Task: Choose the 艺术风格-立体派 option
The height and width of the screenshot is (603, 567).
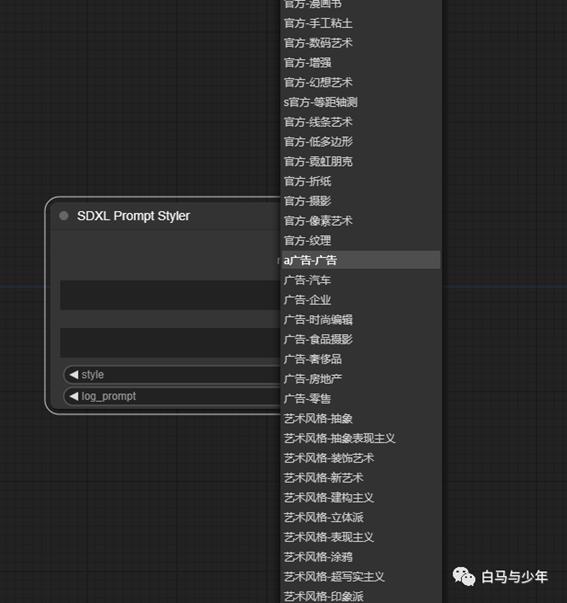Action: click(361, 517)
